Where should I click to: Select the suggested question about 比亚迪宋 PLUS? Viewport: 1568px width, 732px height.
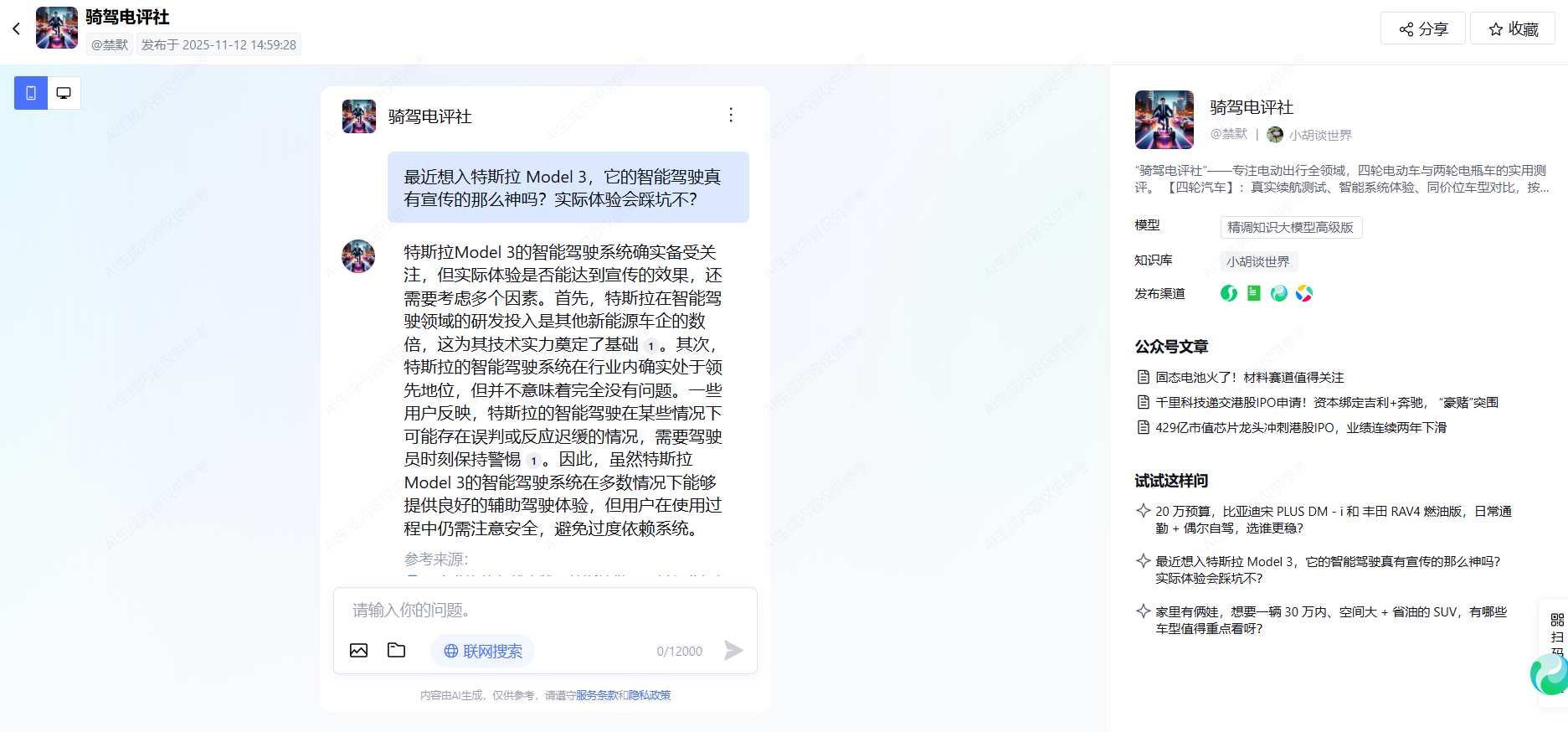point(1324,519)
